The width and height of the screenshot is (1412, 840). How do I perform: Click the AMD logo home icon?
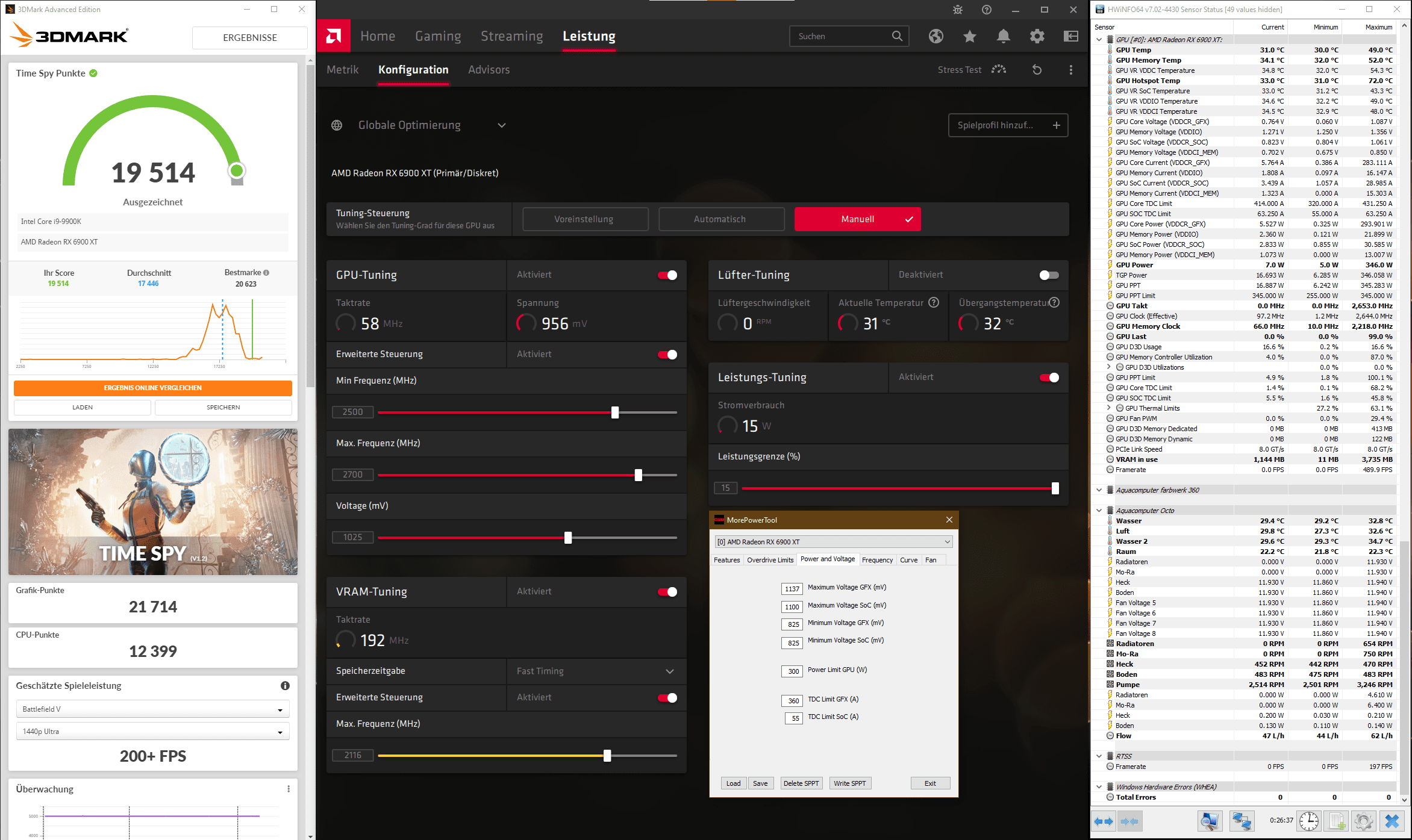(x=333, y=36)
